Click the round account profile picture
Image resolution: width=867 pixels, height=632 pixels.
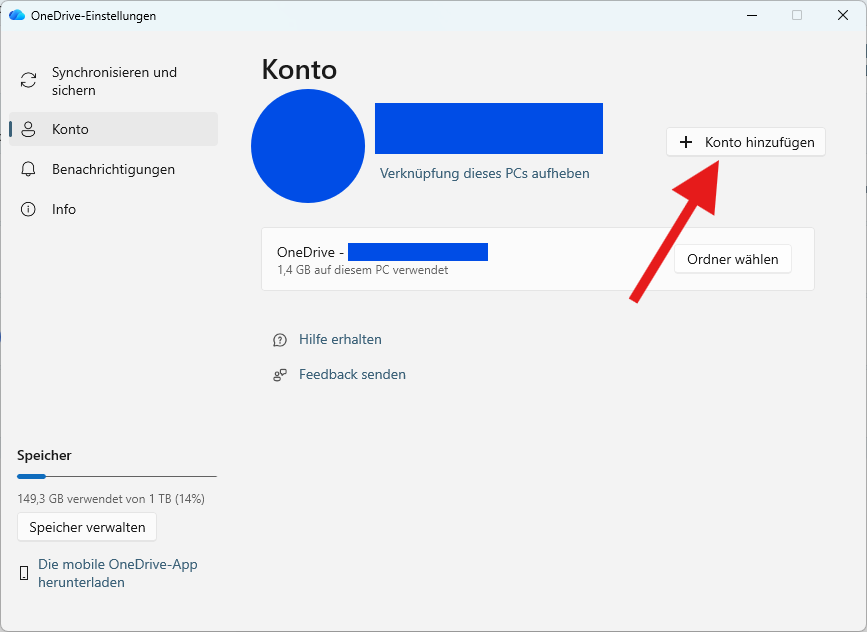coord(308,146)
